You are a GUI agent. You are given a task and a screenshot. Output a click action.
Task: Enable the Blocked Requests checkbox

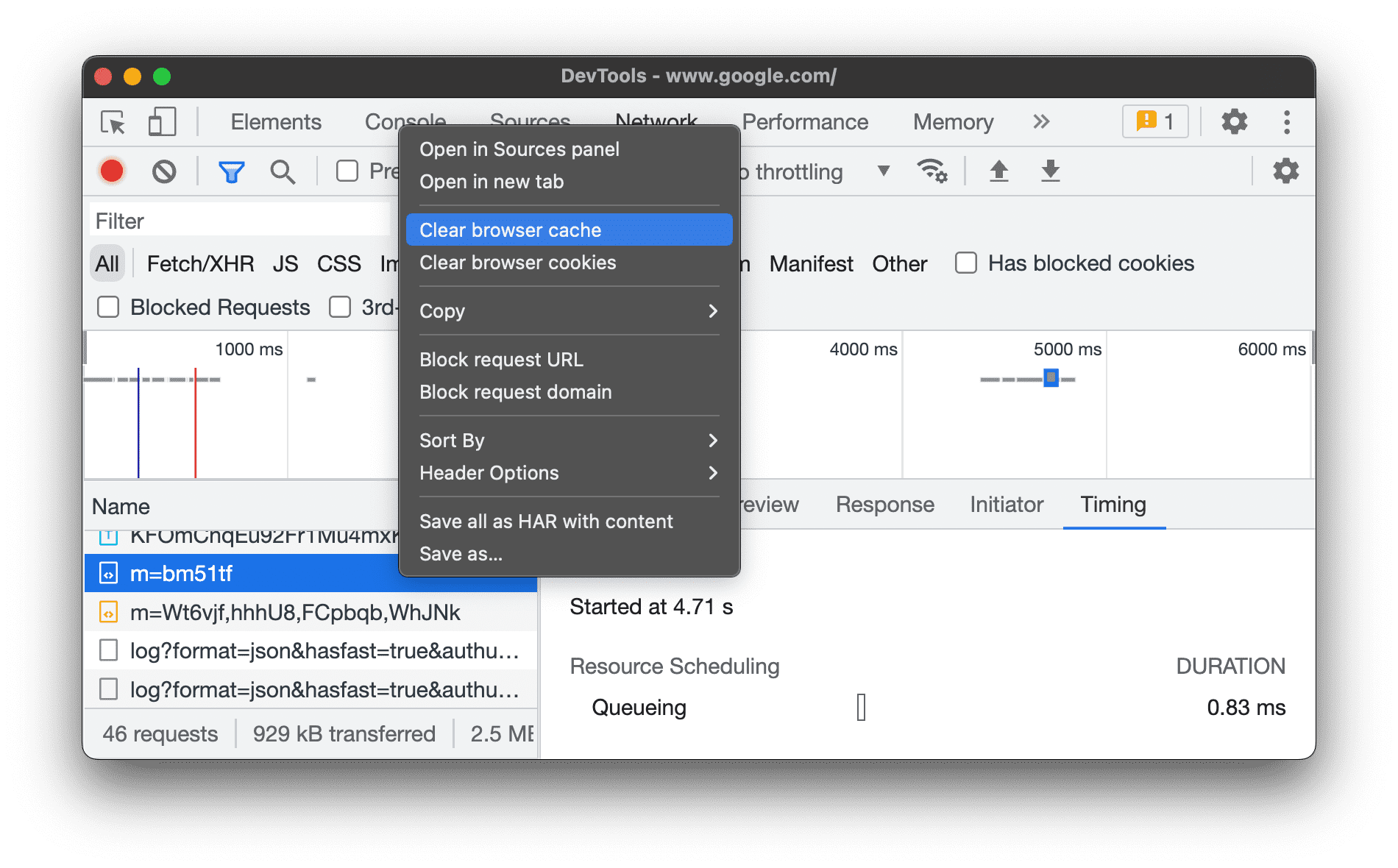click(x=107, y=307)
